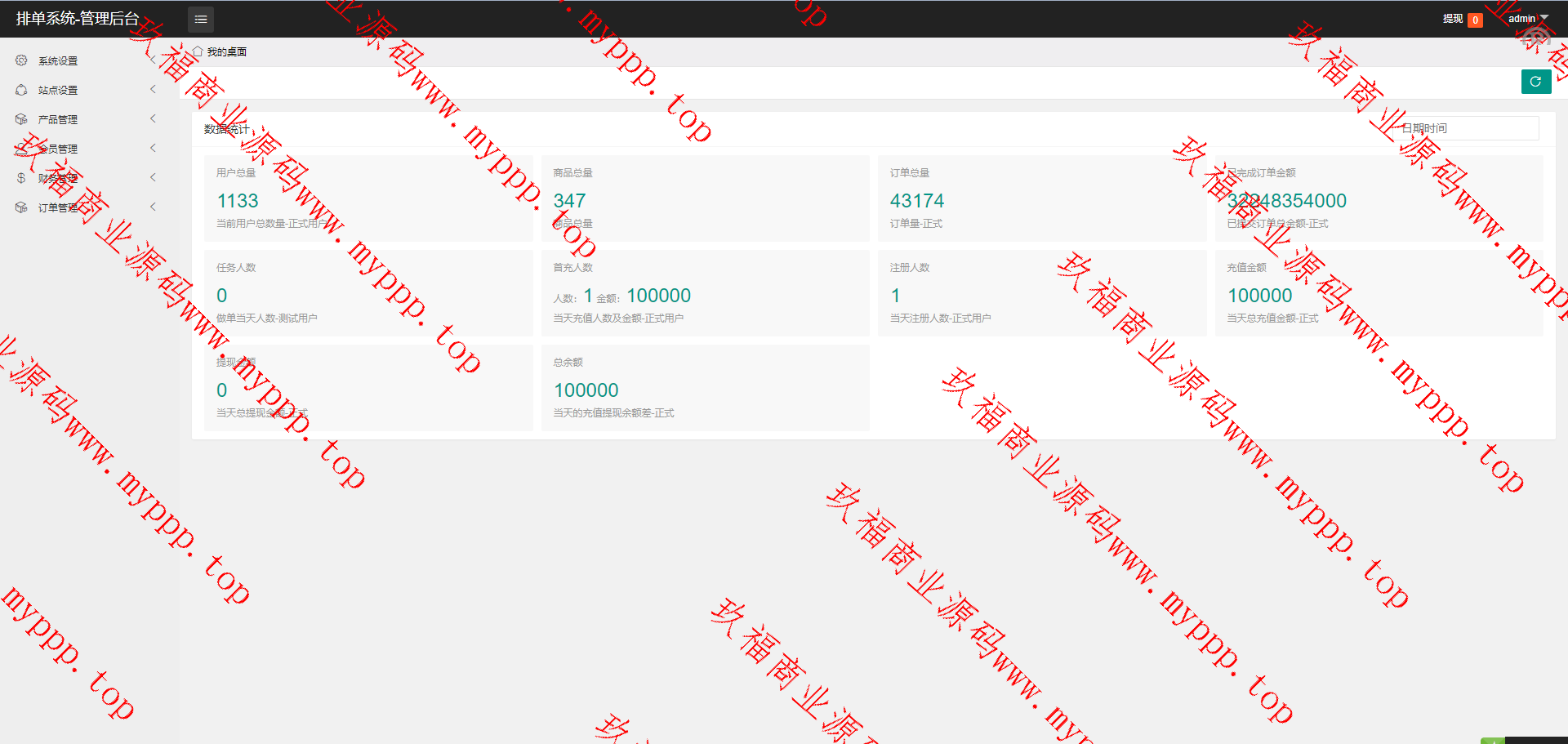Viewport: 1568px width, 744px height.
Task: Click the dollar sign icon for 财务管理
Action: click(x=21, y=178)
